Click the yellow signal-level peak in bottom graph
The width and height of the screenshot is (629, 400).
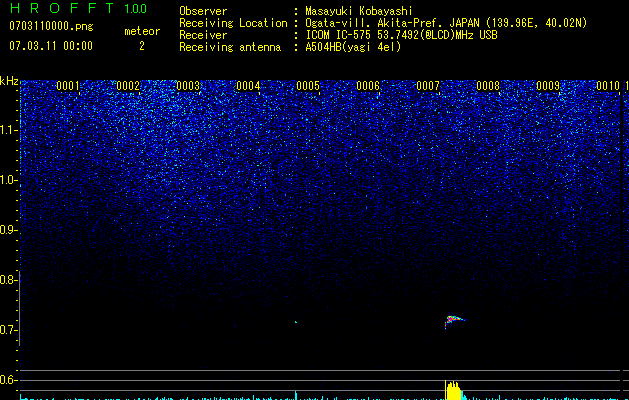[x=453, y=390]
